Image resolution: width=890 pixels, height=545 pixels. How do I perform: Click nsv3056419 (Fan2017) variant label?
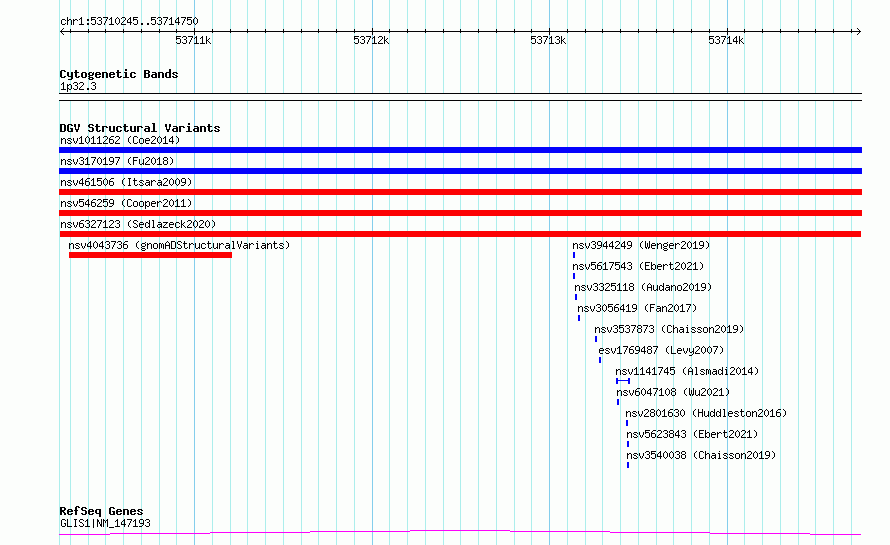pos(637,308)
